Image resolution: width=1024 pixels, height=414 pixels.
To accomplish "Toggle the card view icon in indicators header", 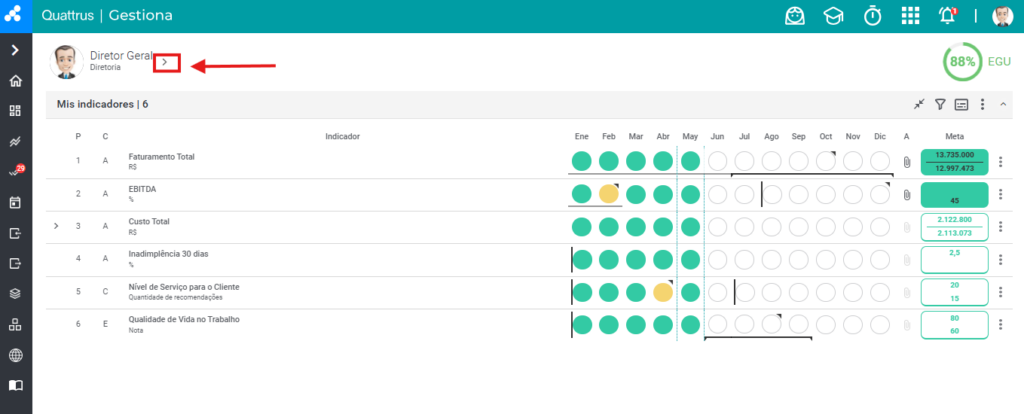I will tap(961, 104).
